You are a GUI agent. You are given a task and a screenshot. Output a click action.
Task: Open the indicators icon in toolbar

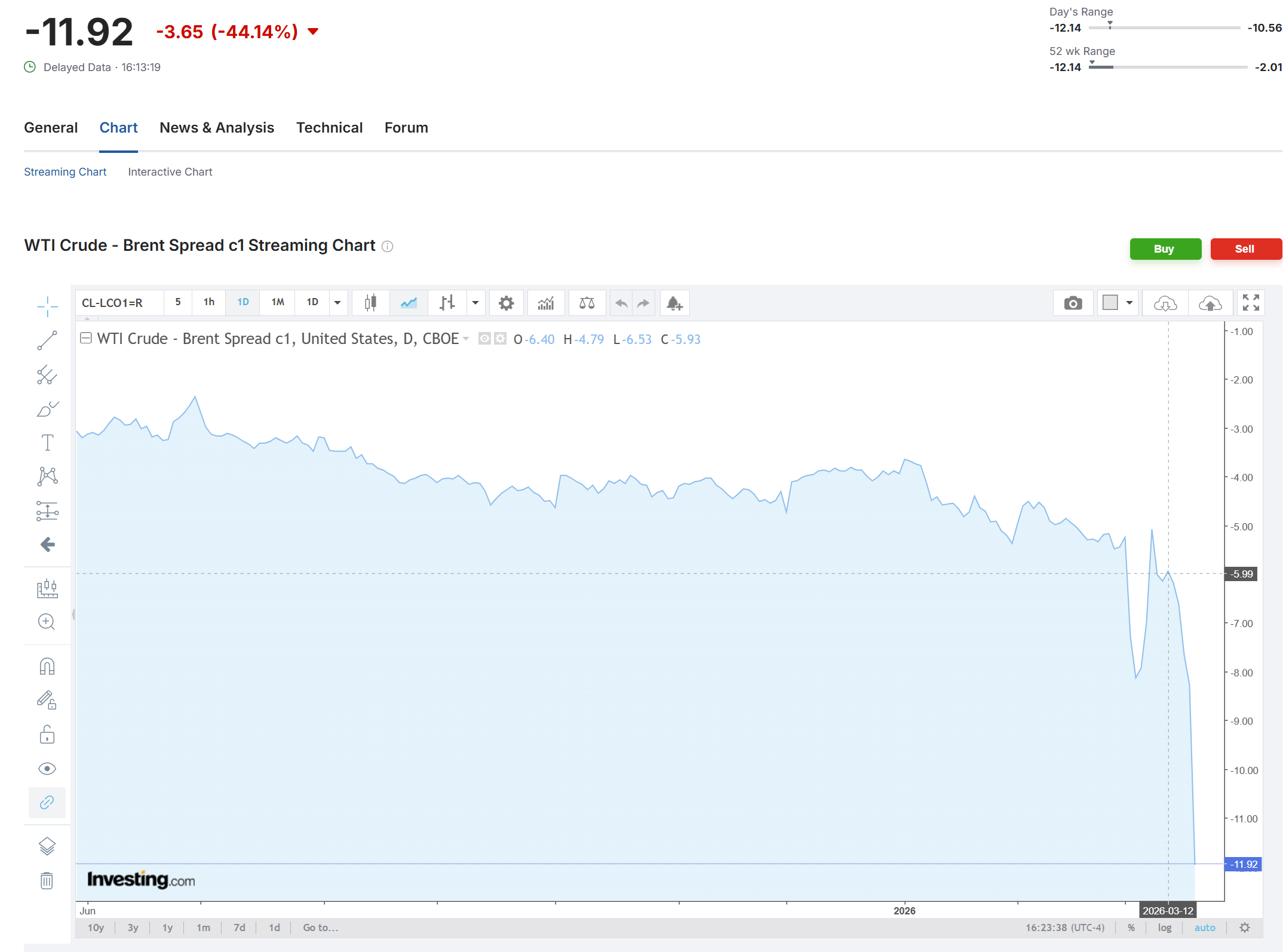546,303
